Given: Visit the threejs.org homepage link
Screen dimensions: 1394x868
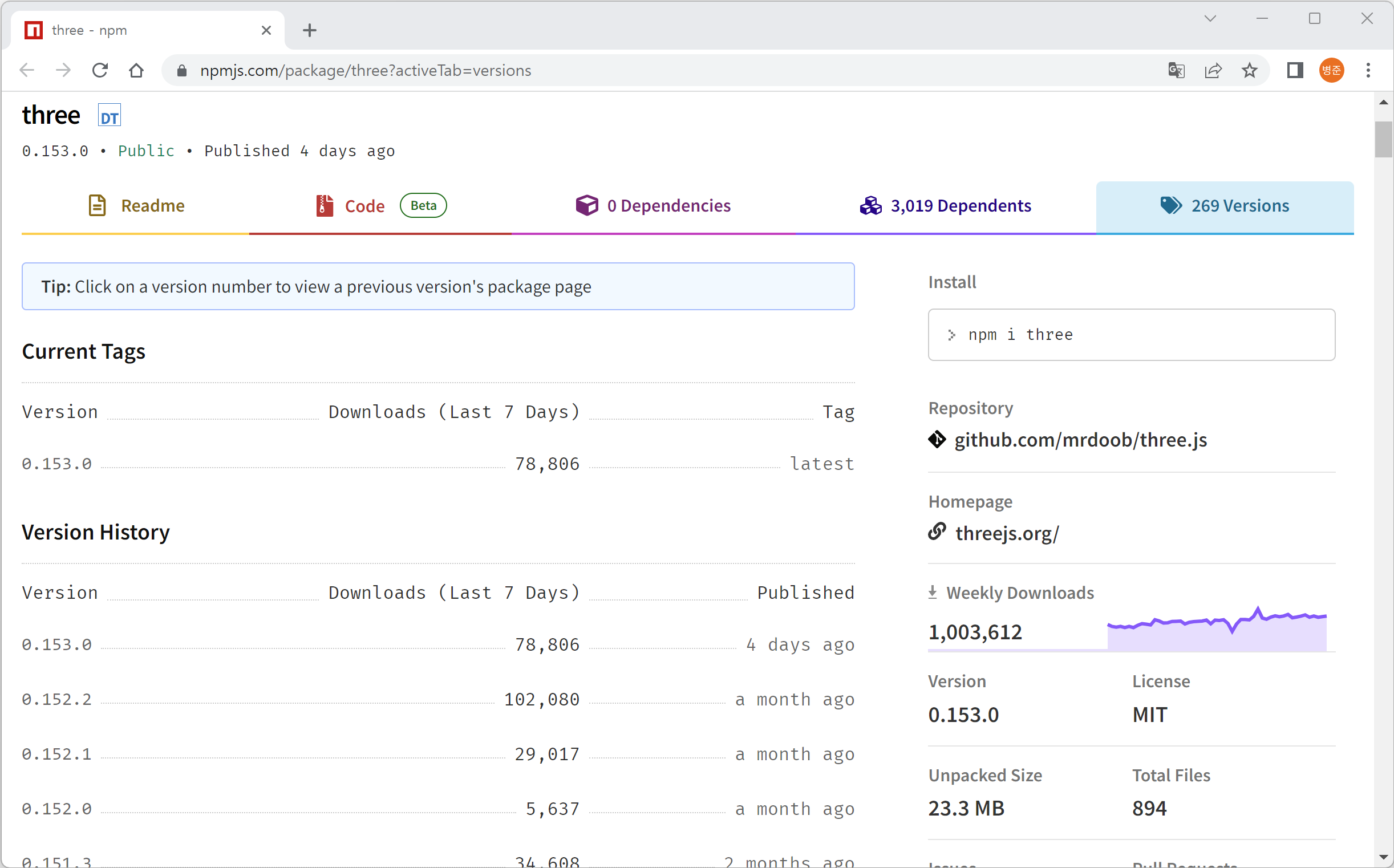Looking at the screenshot, I should point(1007,534).
